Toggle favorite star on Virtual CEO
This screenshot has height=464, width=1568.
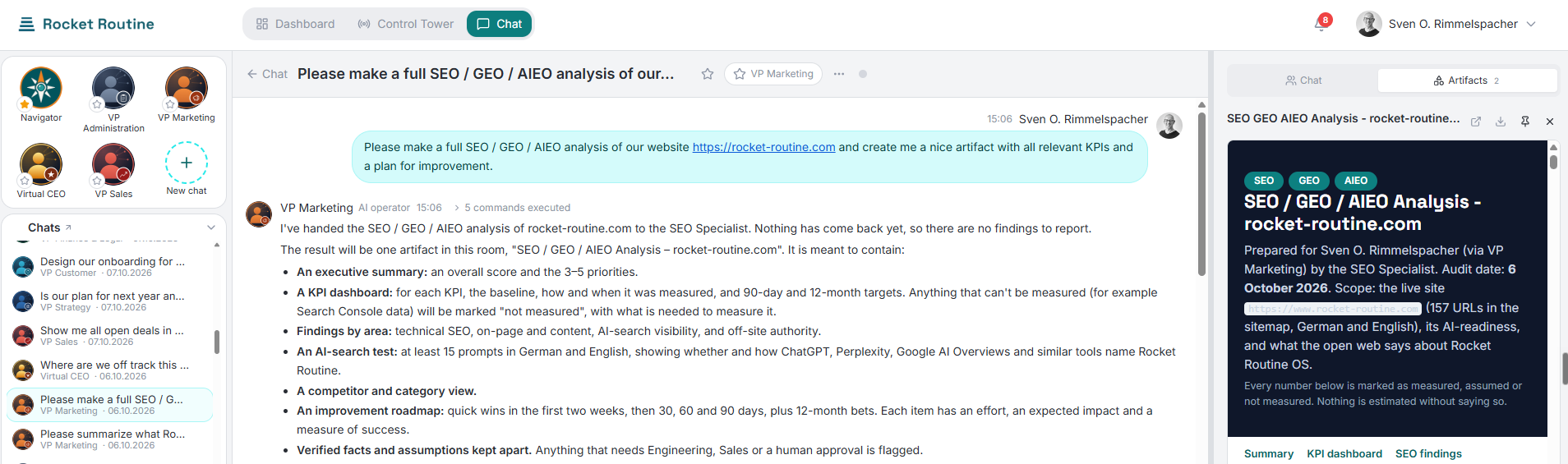(25, 181)
